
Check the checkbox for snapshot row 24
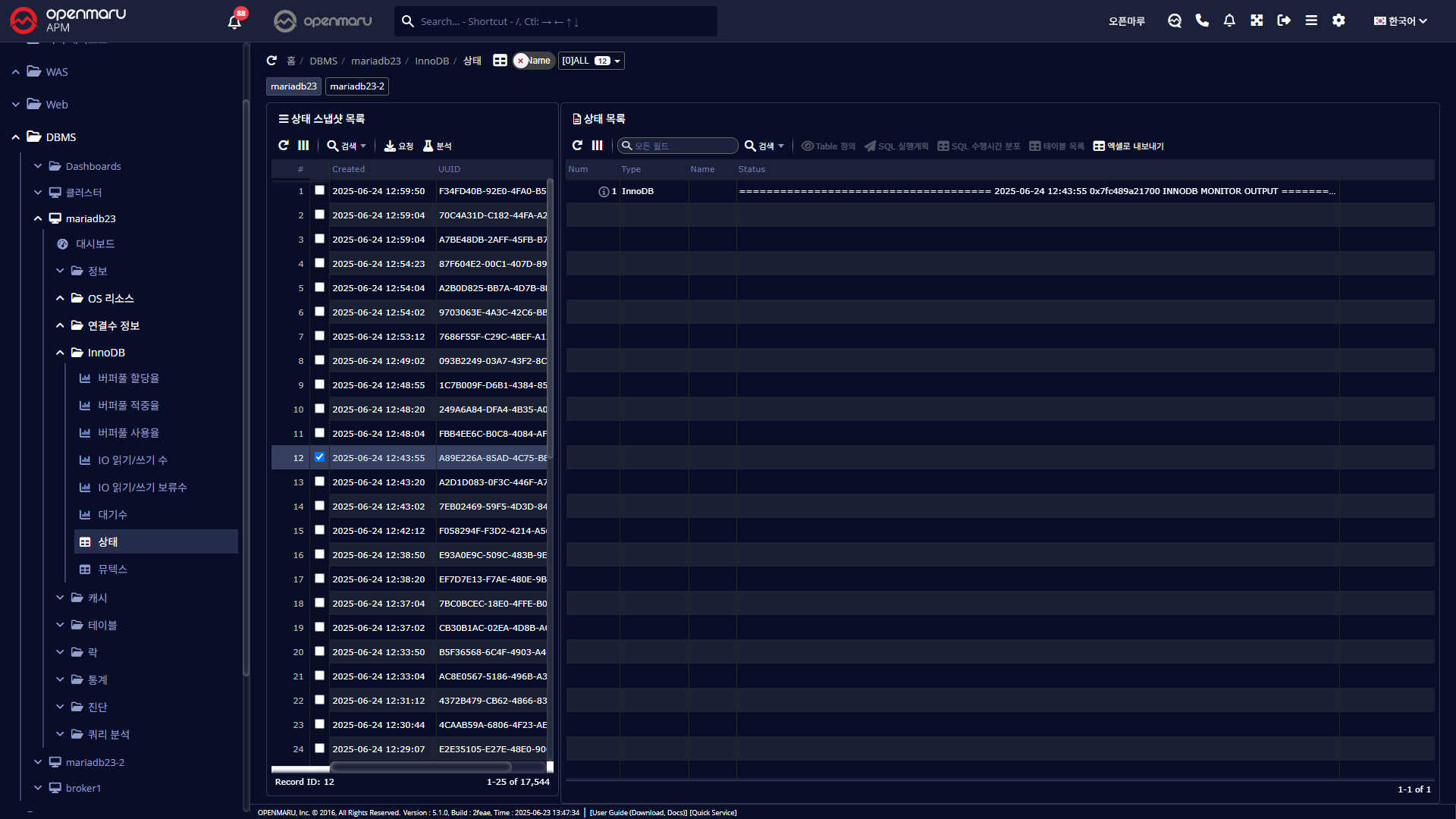pos(319,748)
